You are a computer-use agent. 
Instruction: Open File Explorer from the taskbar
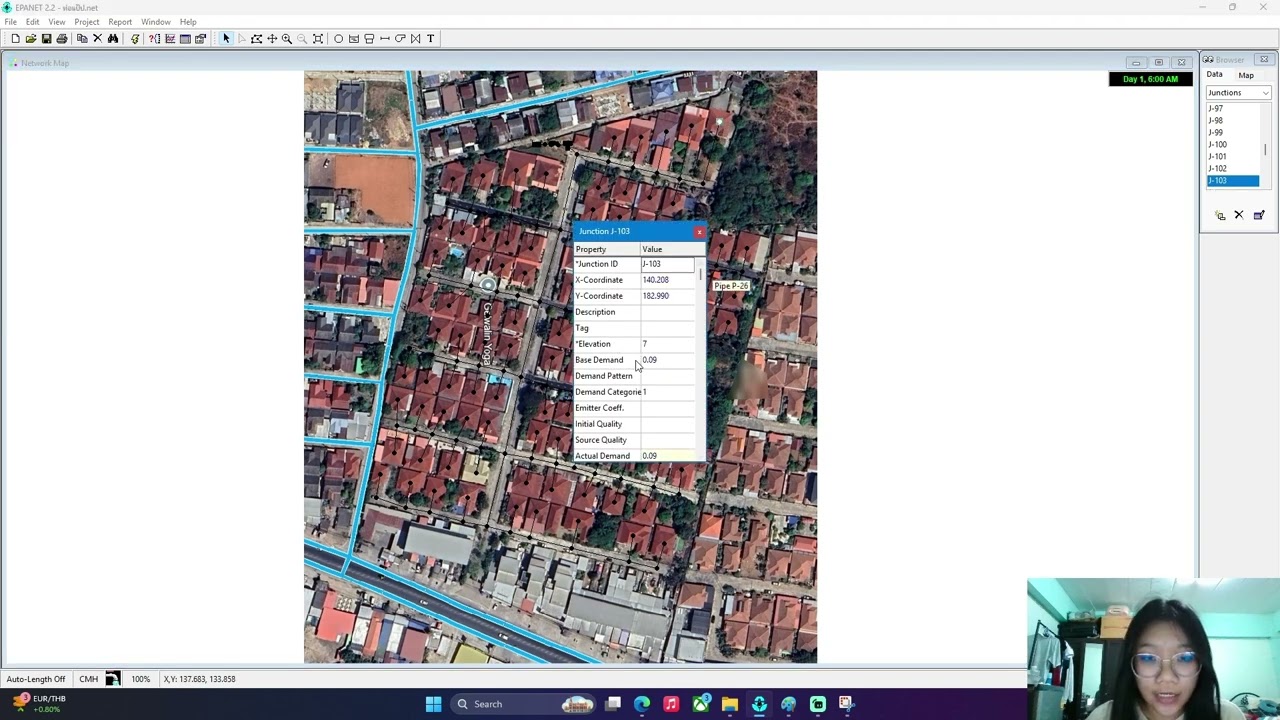click(730, 704)
